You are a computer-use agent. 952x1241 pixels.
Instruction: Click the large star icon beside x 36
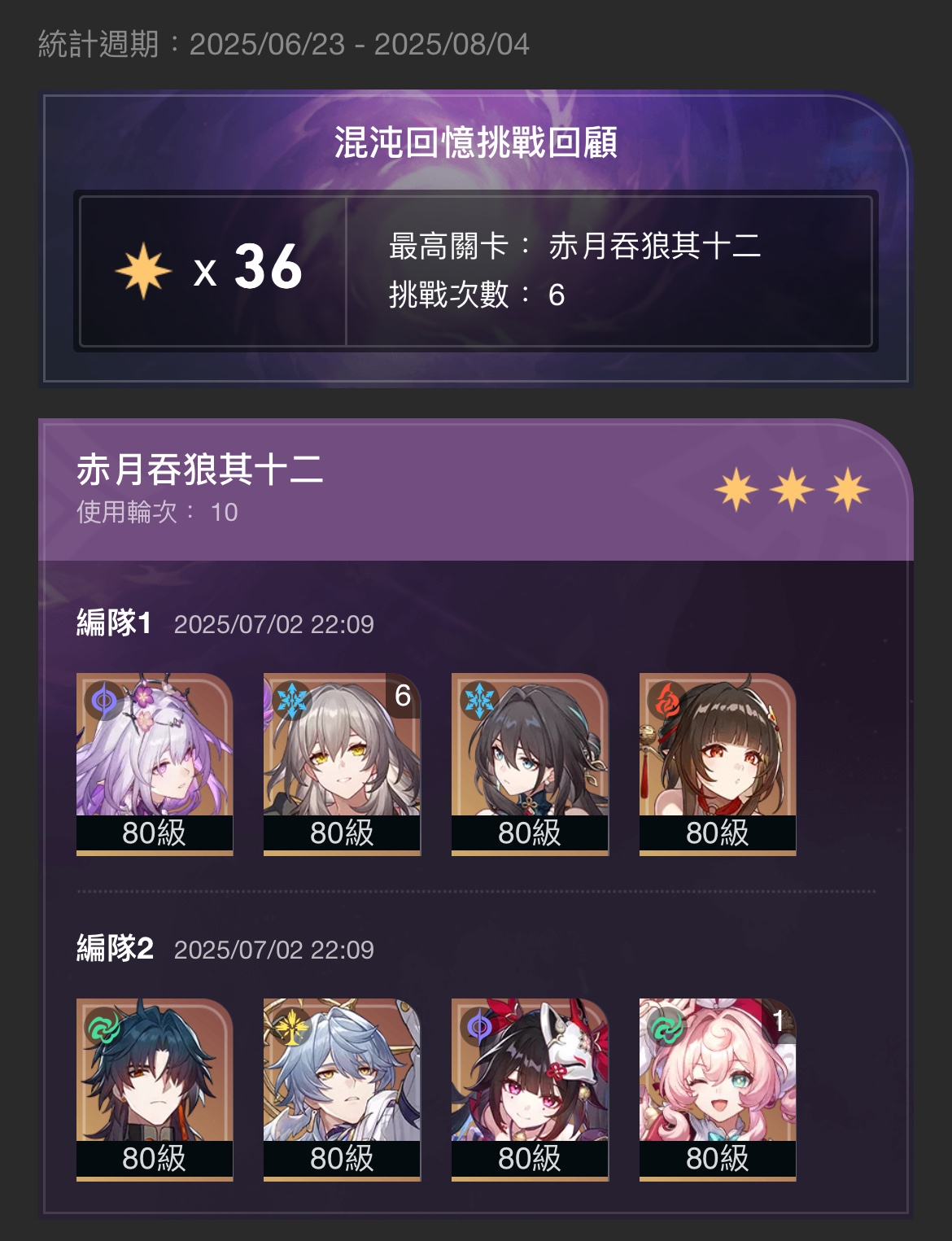point(143,270)
